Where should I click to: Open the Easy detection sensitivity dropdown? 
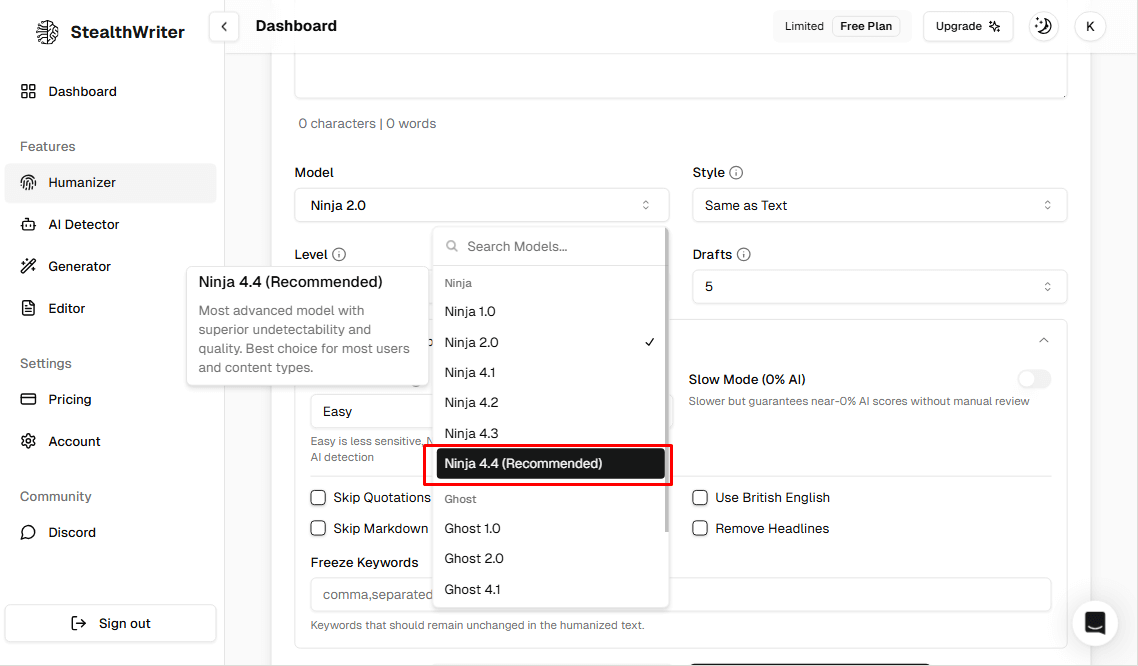[372, 411]
